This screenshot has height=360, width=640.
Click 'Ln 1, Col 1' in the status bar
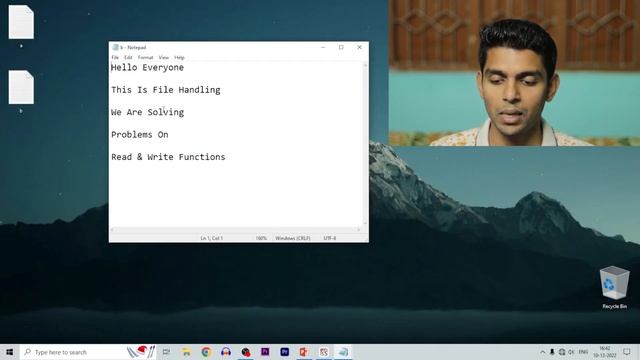211,238
